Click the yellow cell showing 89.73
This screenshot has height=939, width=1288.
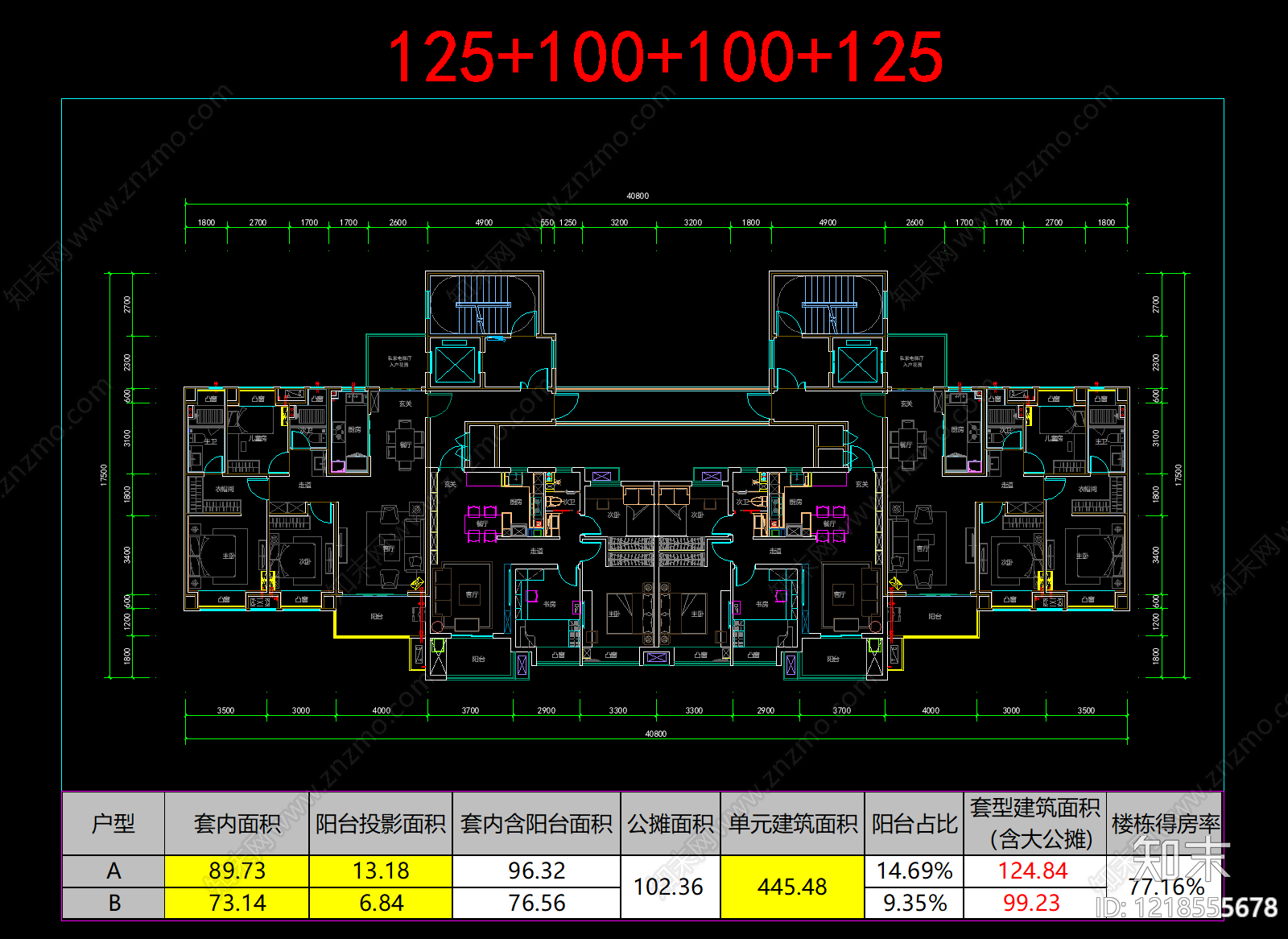237,871
